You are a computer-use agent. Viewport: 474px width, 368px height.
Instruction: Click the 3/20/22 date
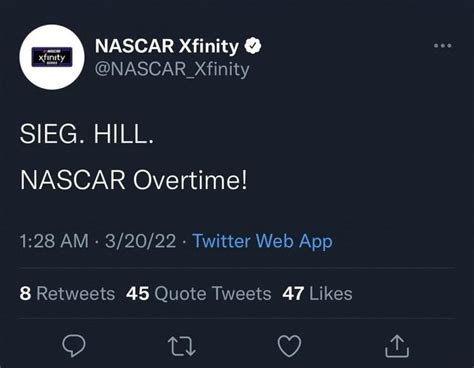click(x=140, y=241)
